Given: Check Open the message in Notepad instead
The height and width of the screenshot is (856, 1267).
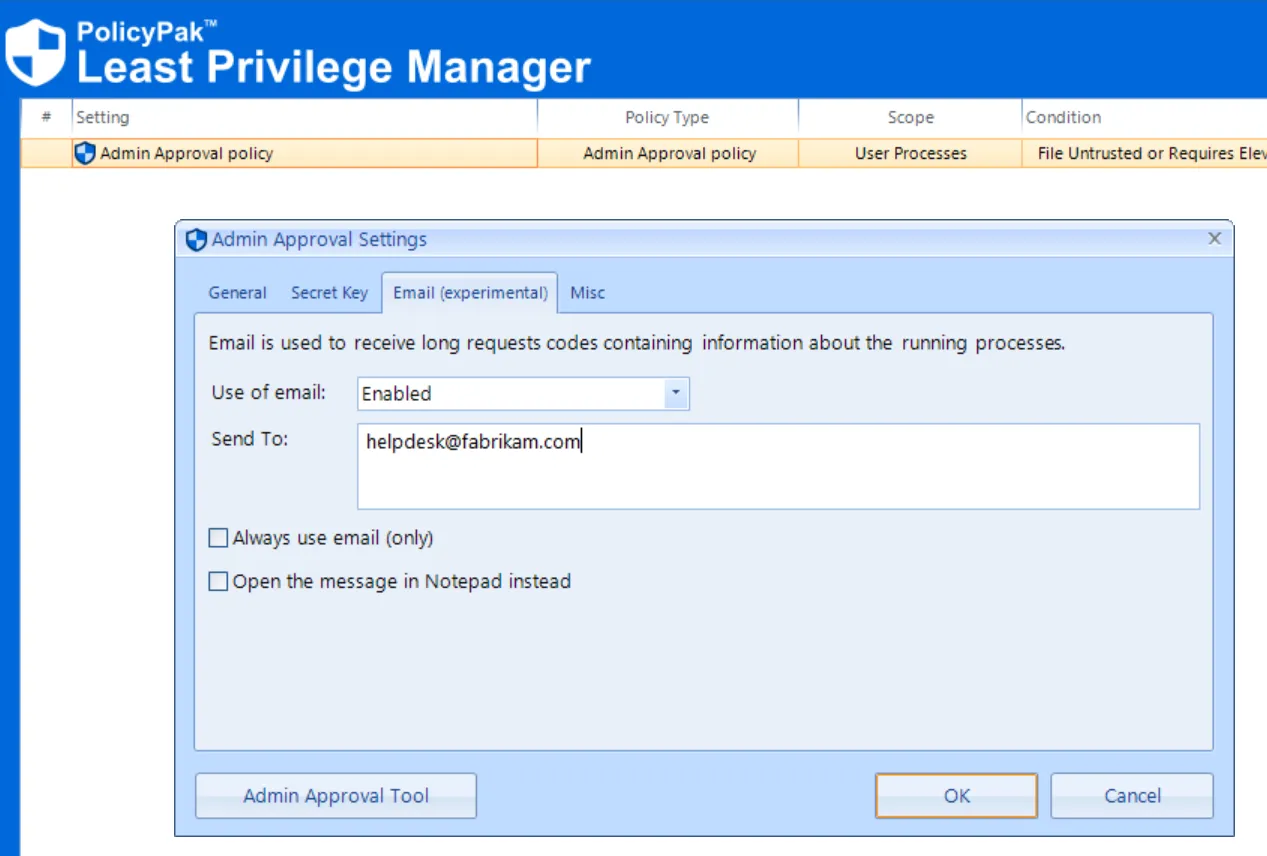Looking at the screenshot, I should (217, 581).
